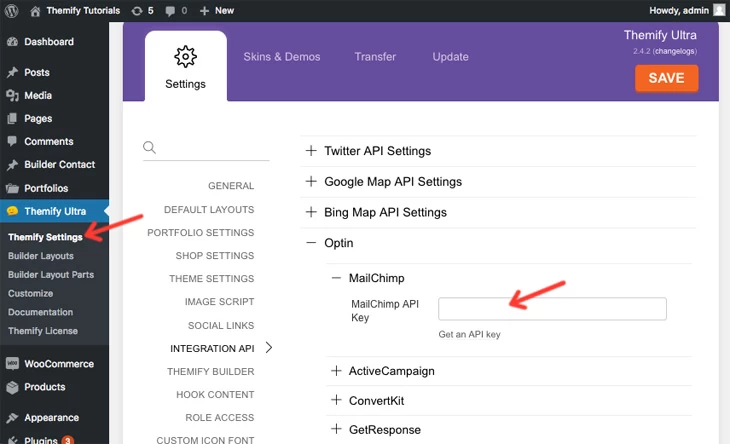This screenshot has height=444, width=730.
Task: Click the Appearance paintbrush icon
Action: (13, 417)
